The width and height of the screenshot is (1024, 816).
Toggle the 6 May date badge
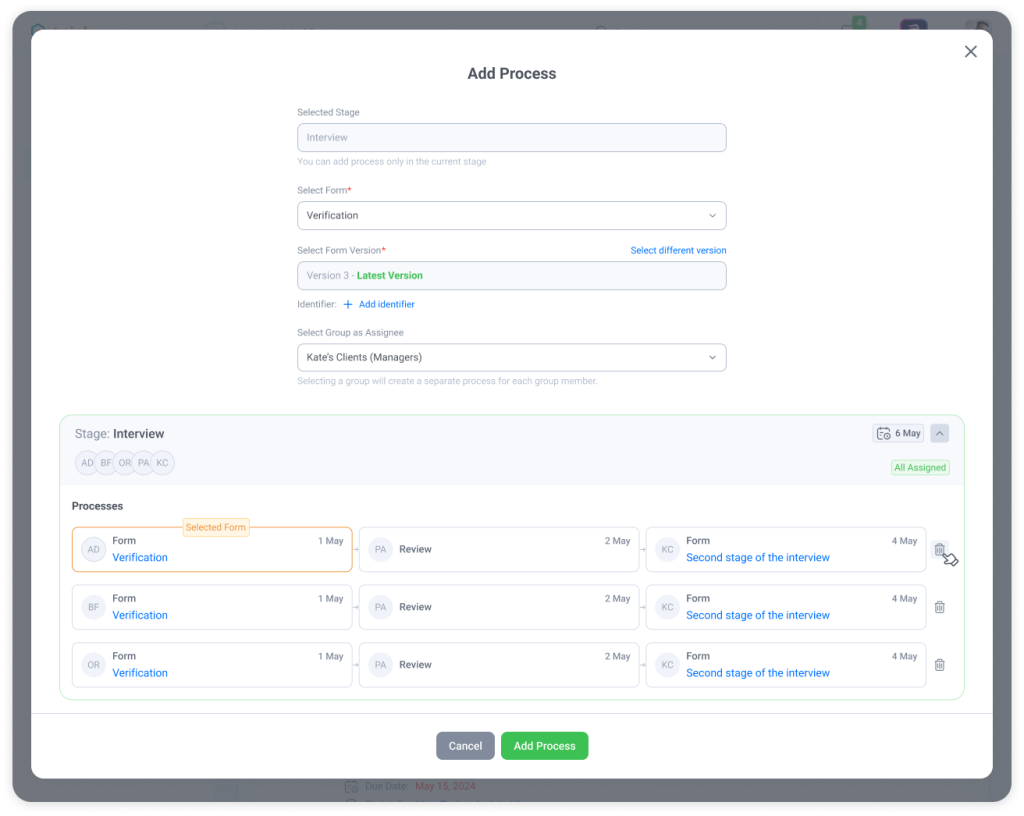point(898,433)
